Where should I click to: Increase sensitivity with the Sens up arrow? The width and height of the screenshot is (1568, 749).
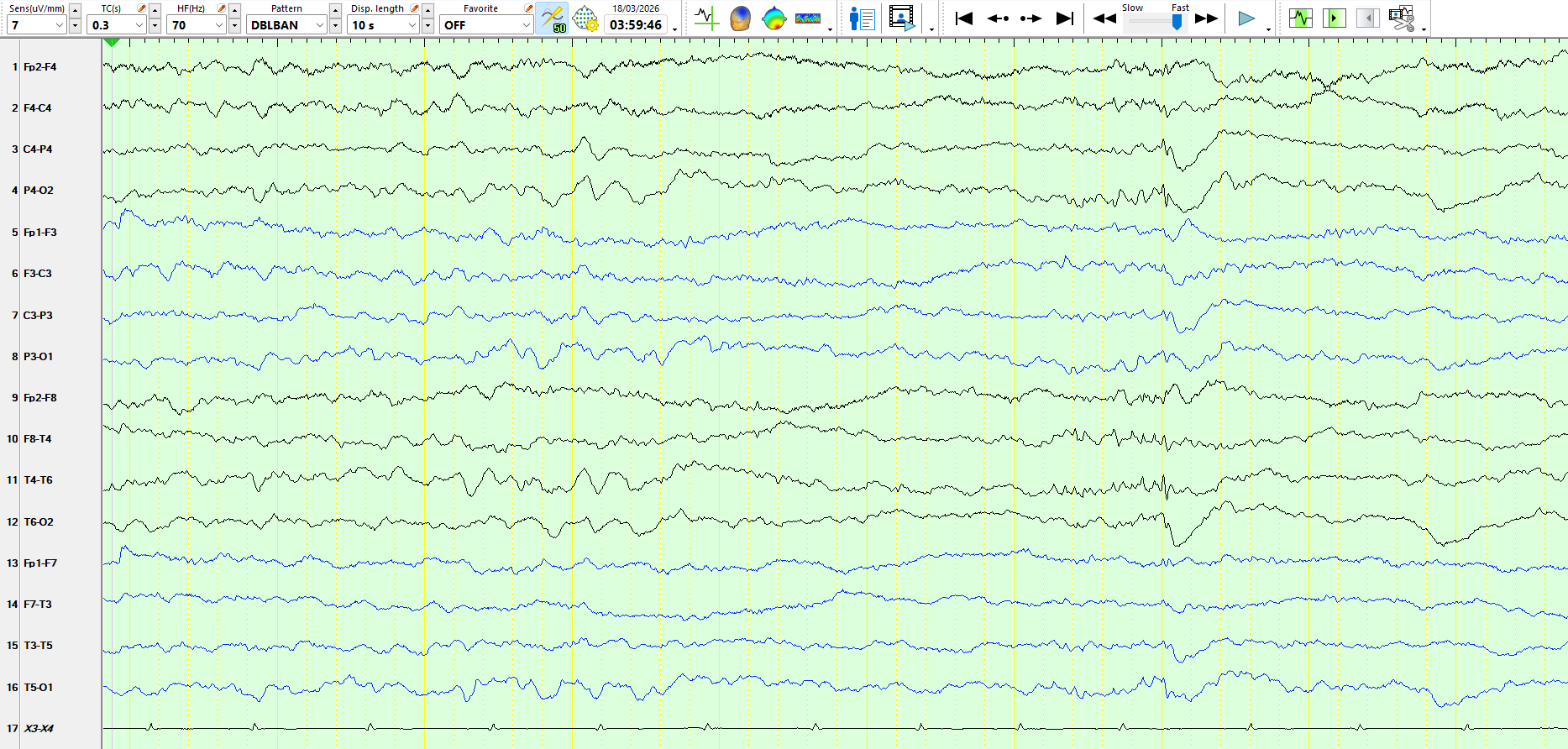coord(75,10)
